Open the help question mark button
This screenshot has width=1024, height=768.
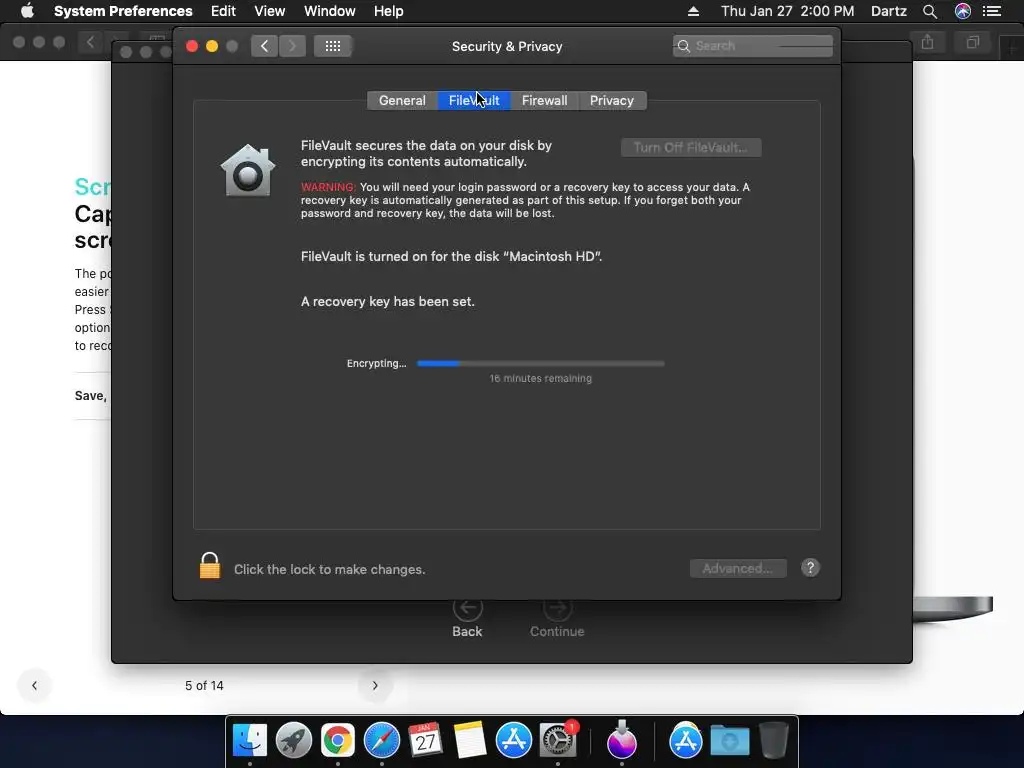tap(810, 568)
